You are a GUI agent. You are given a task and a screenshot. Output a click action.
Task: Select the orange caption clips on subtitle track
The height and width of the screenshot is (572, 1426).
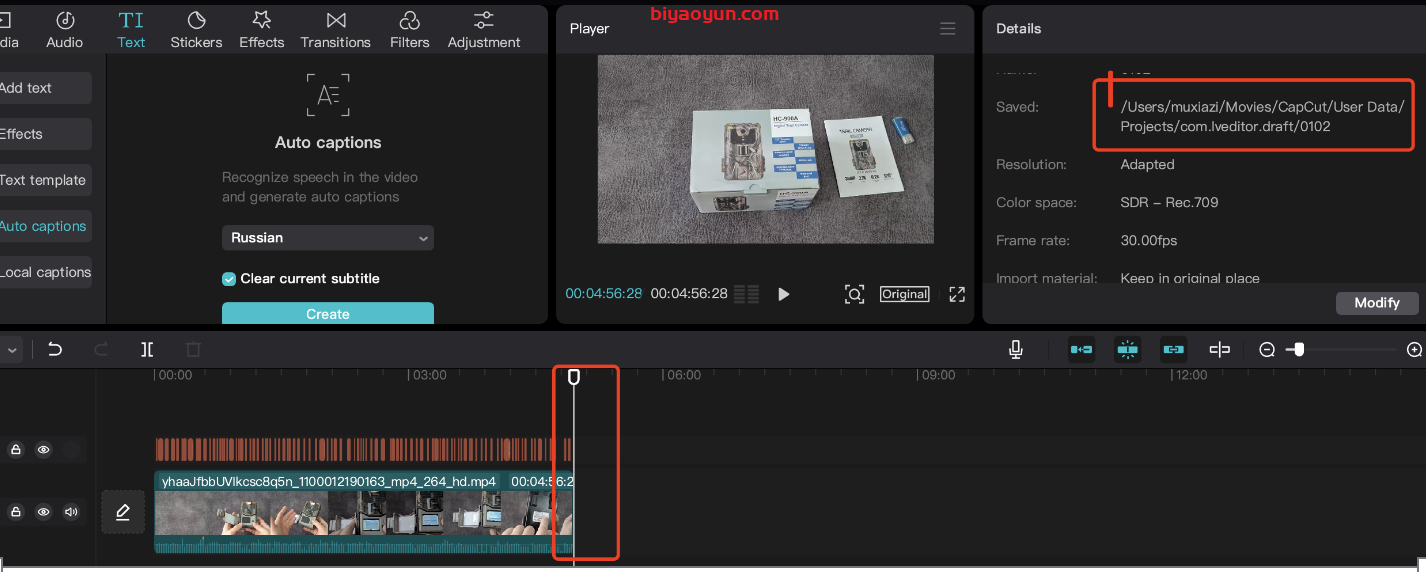tap(363, 449)
